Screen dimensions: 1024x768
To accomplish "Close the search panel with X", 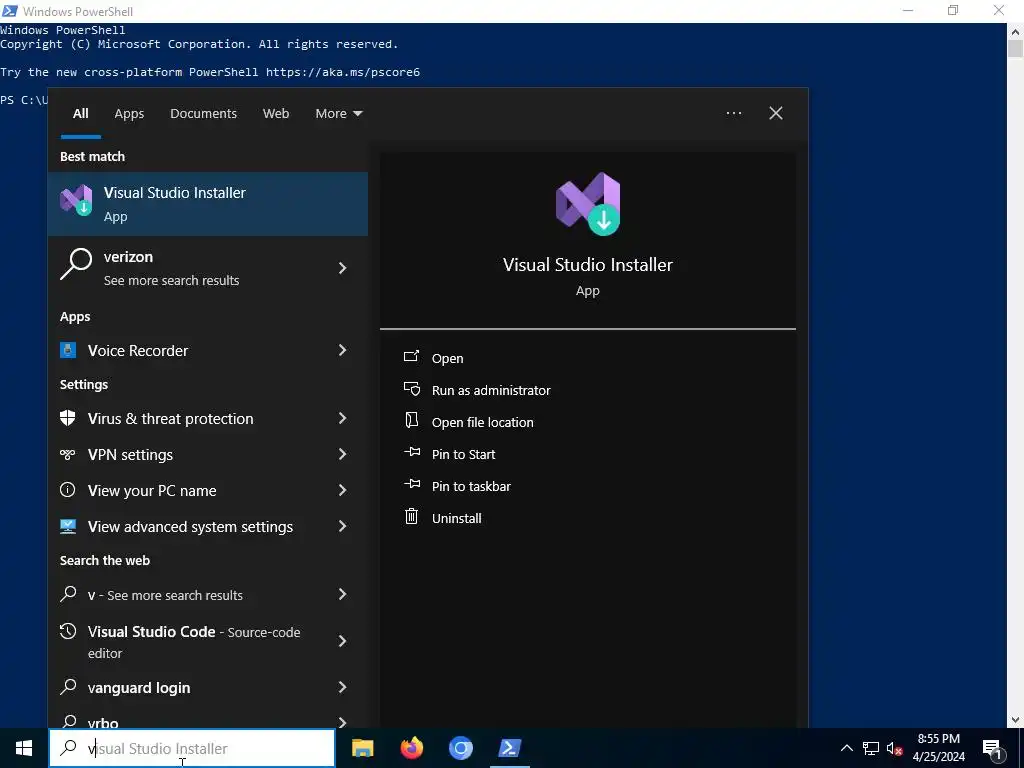I will click(776, 113).
